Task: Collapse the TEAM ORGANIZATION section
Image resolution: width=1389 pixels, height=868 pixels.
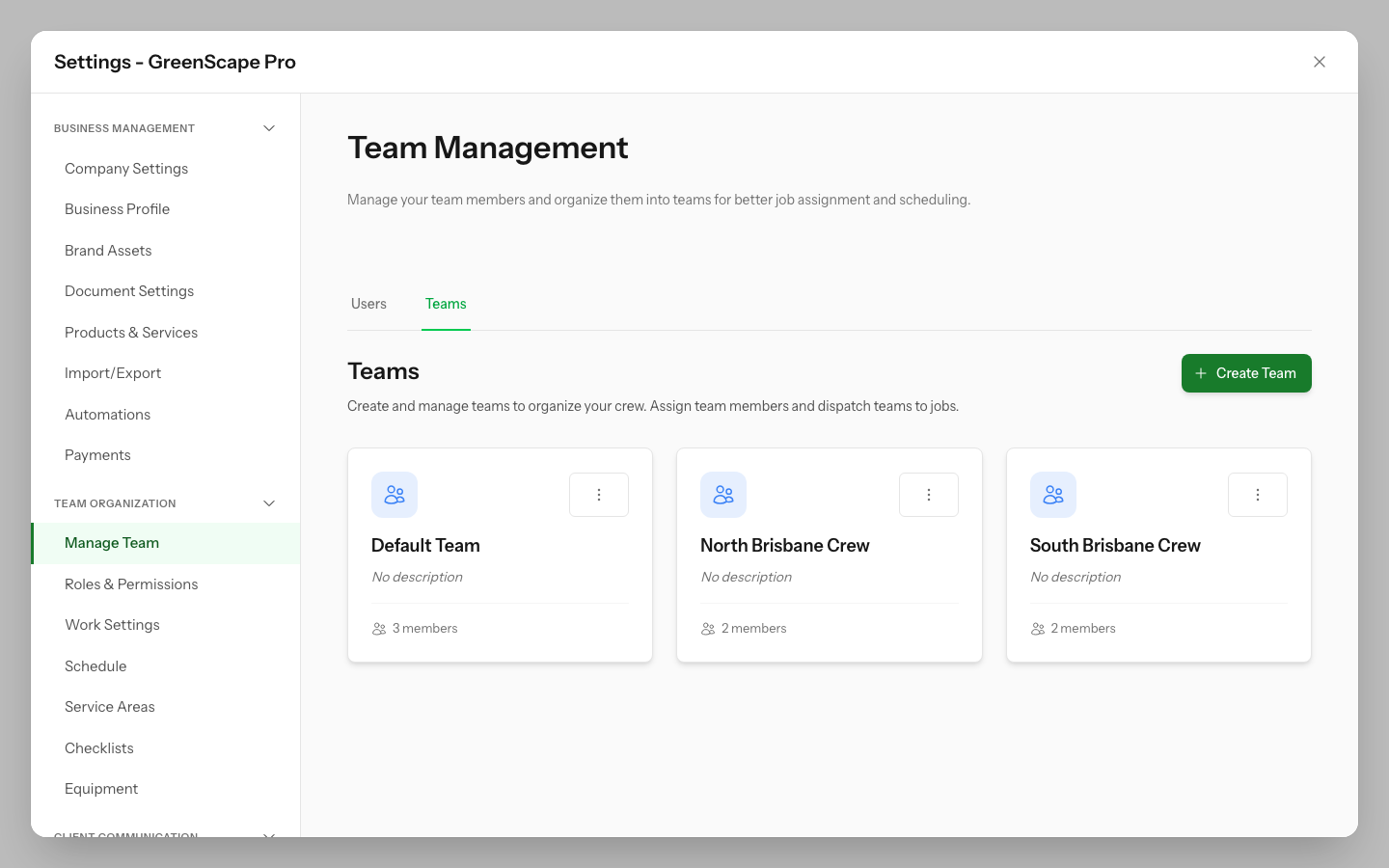Action: pyautogui.click(x=268, y=502)
